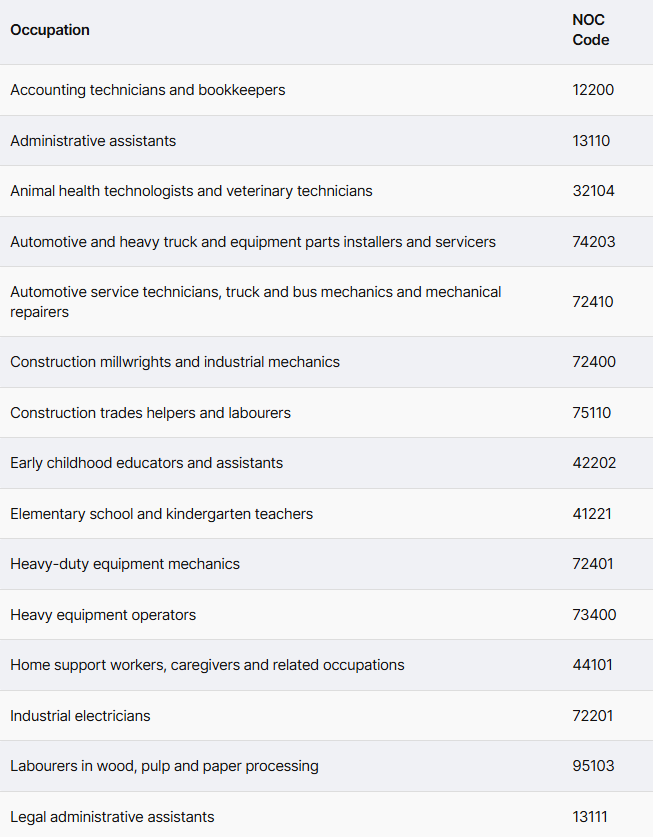Click the Industrial electricians occupation
653x837 pixels.
click(x=80, y=716)
